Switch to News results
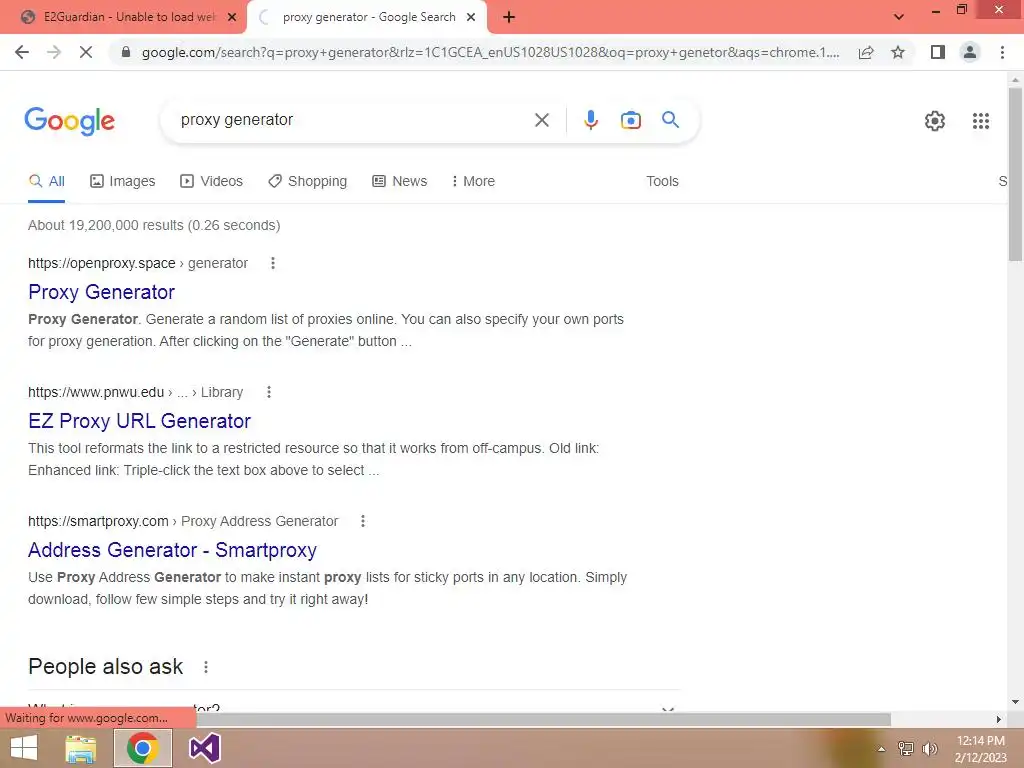Screen dimensions: 1024x768 coord(400,181)
